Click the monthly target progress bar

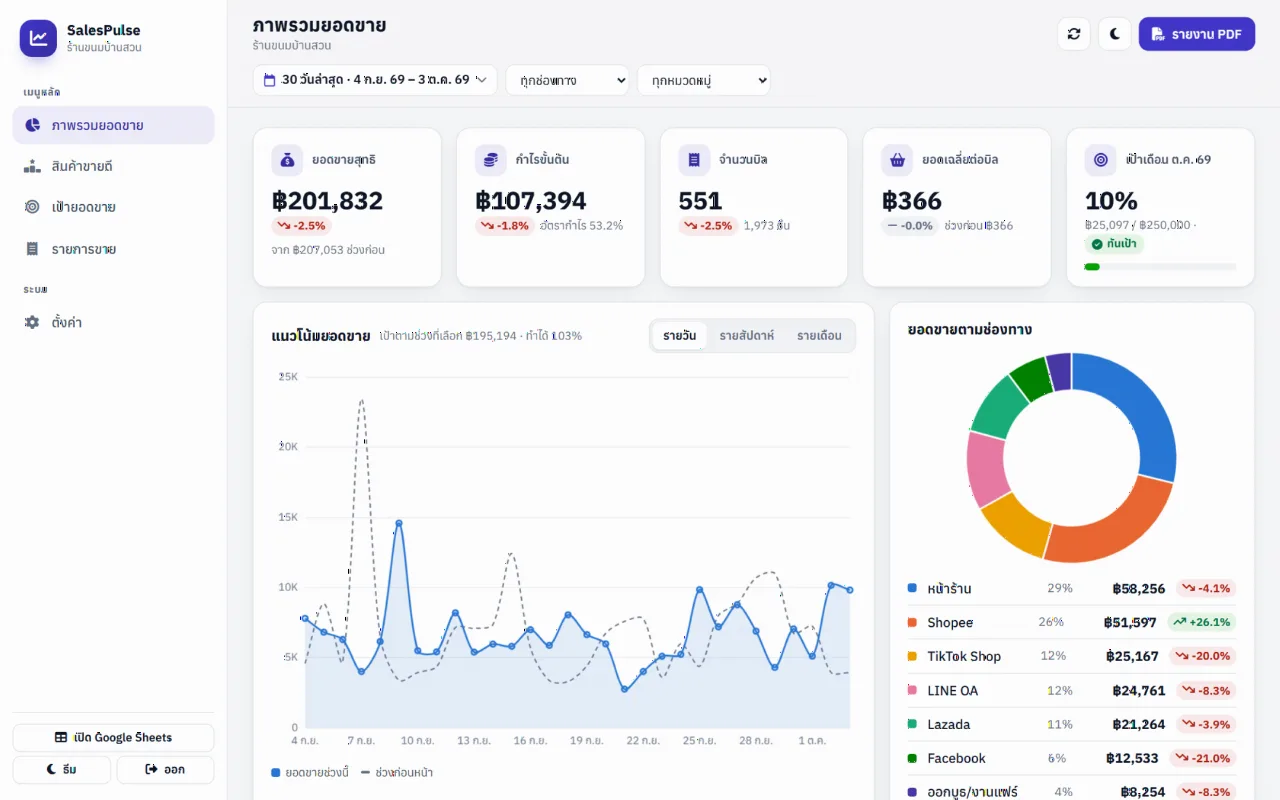[x=1160, y=267]
